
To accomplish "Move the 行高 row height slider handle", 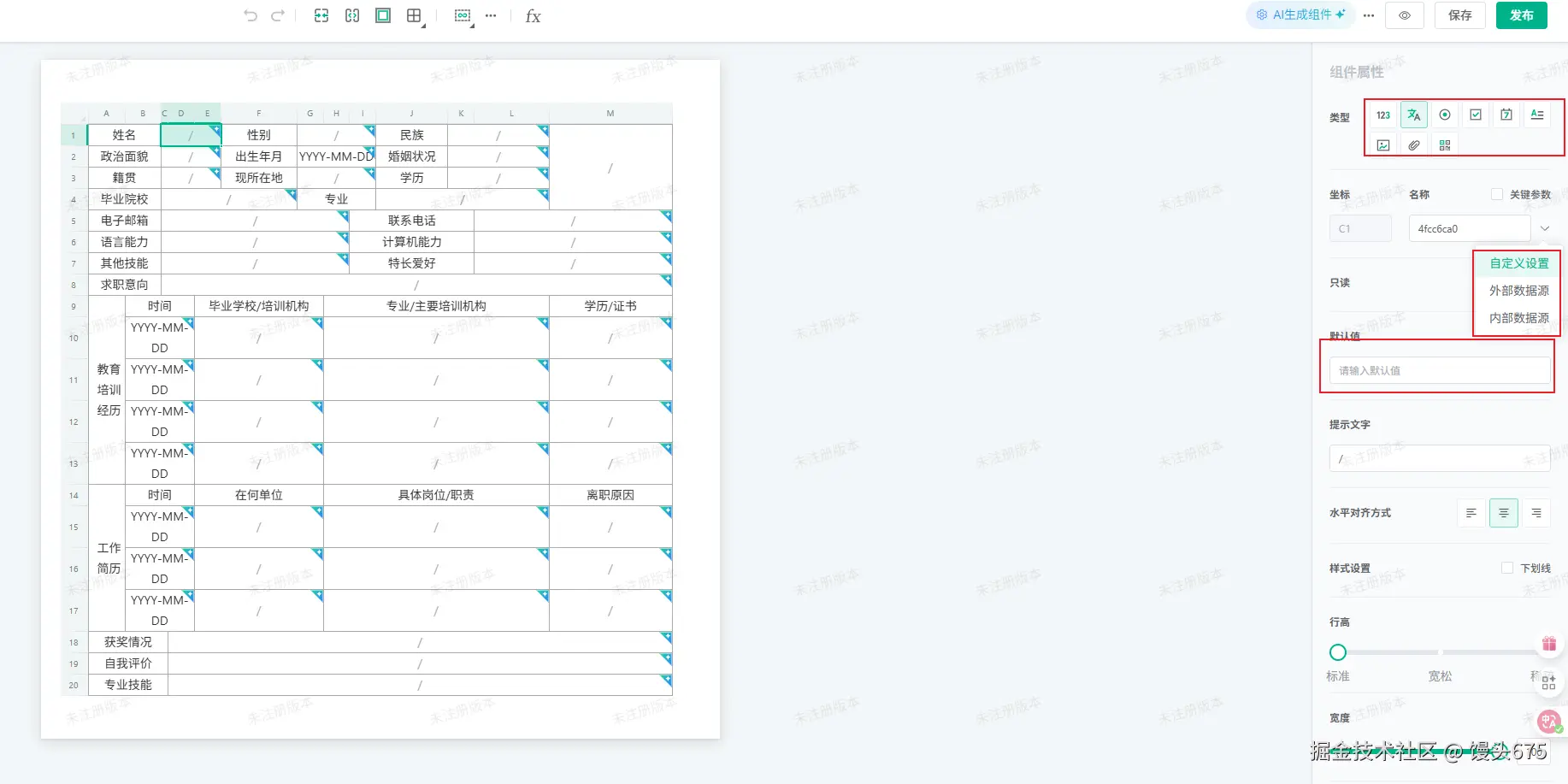I will pos(1338,652).
